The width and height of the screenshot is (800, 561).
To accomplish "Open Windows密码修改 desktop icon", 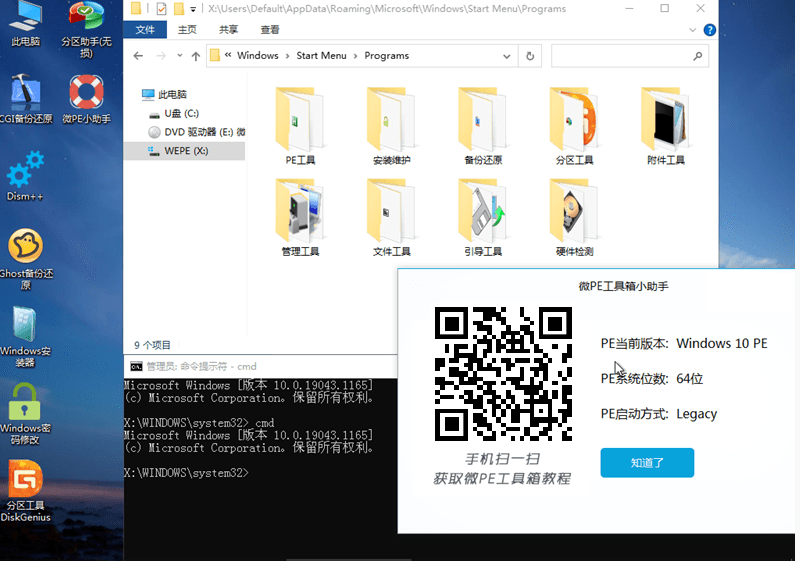I will (x=25, y=414).
